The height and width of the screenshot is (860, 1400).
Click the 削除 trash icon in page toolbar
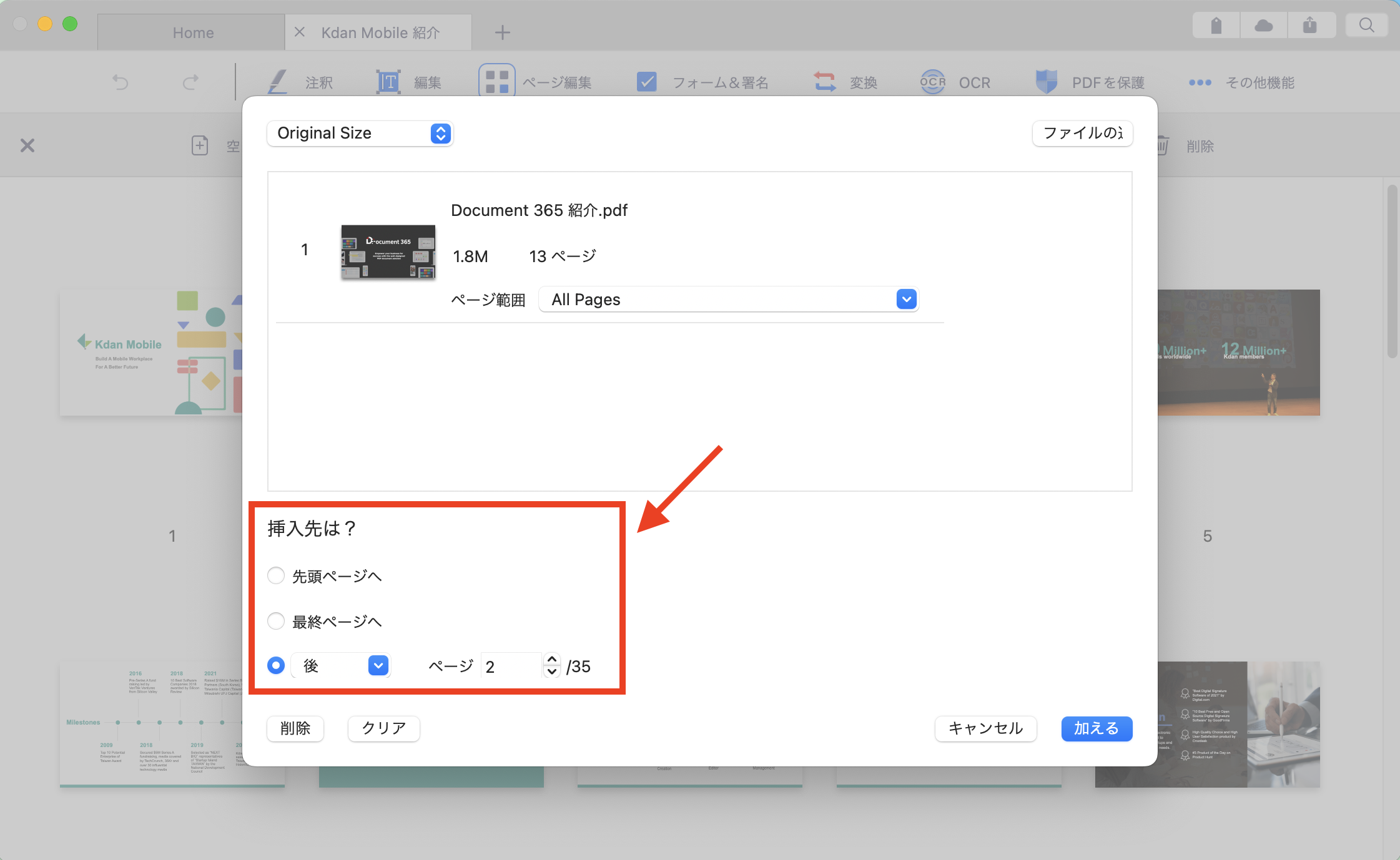1163,145
